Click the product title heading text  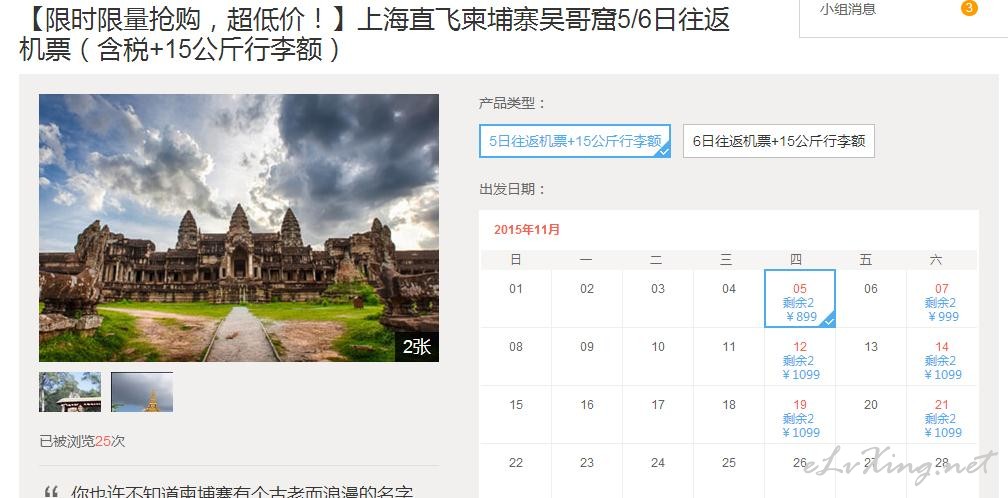point(375,35)
